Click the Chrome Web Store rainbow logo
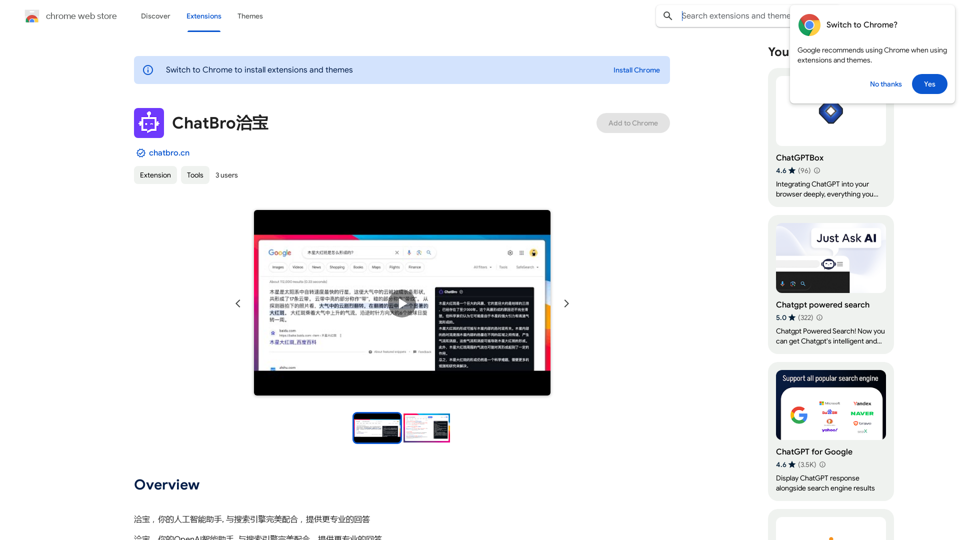 pyautogui.click(x=32, y=16)
